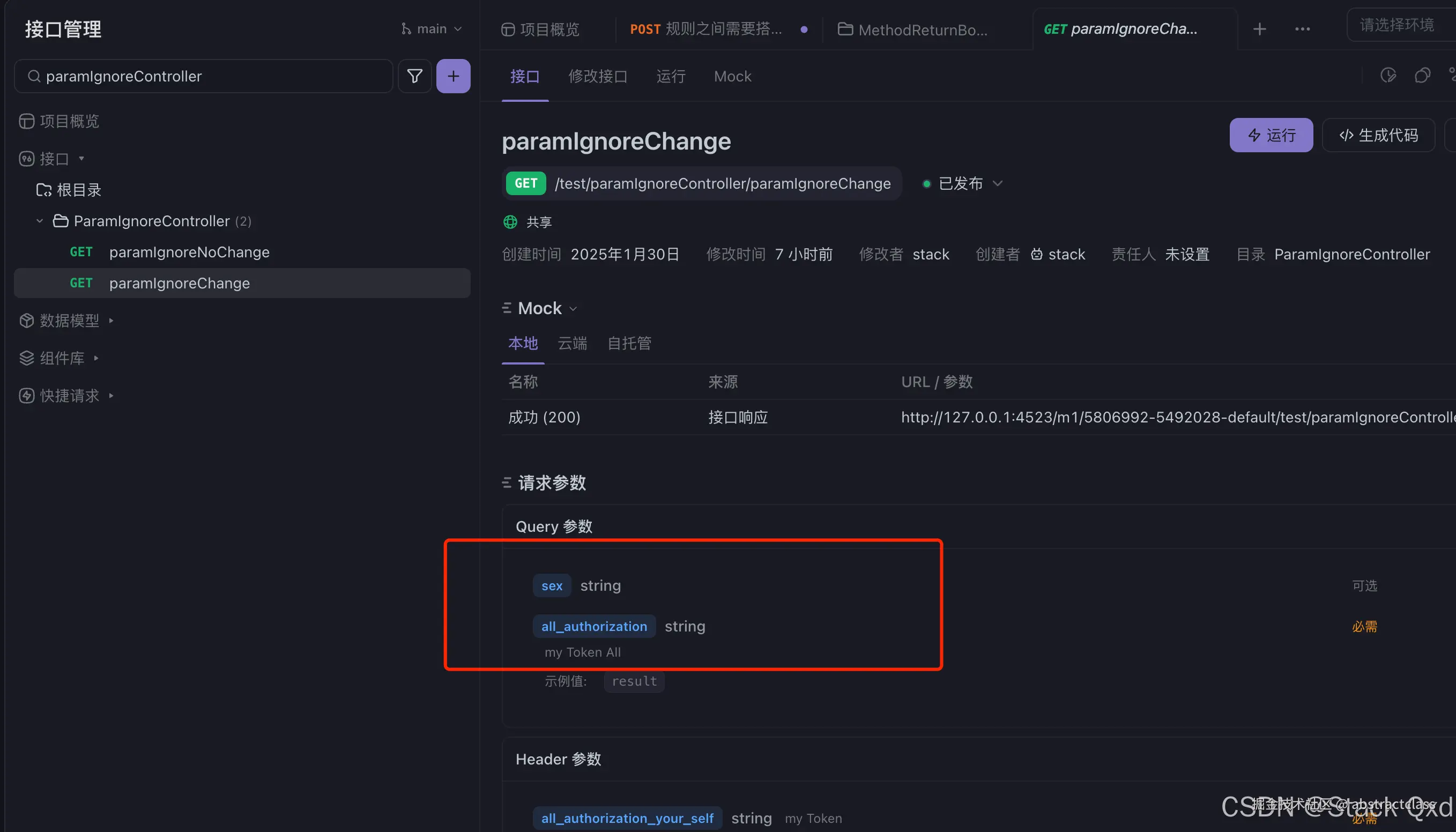Open the main branch selector
The image size is (1456, 832).
(432, 28)
